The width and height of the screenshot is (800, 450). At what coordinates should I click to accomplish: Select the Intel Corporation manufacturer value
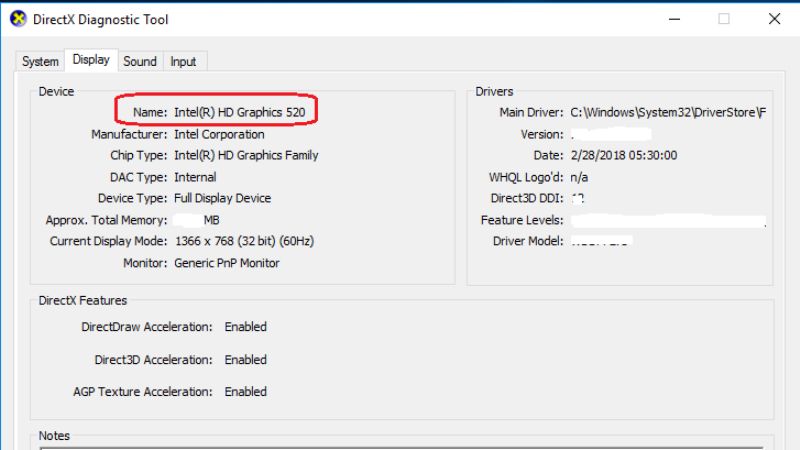pyautogui.click(x=219, y=134)
